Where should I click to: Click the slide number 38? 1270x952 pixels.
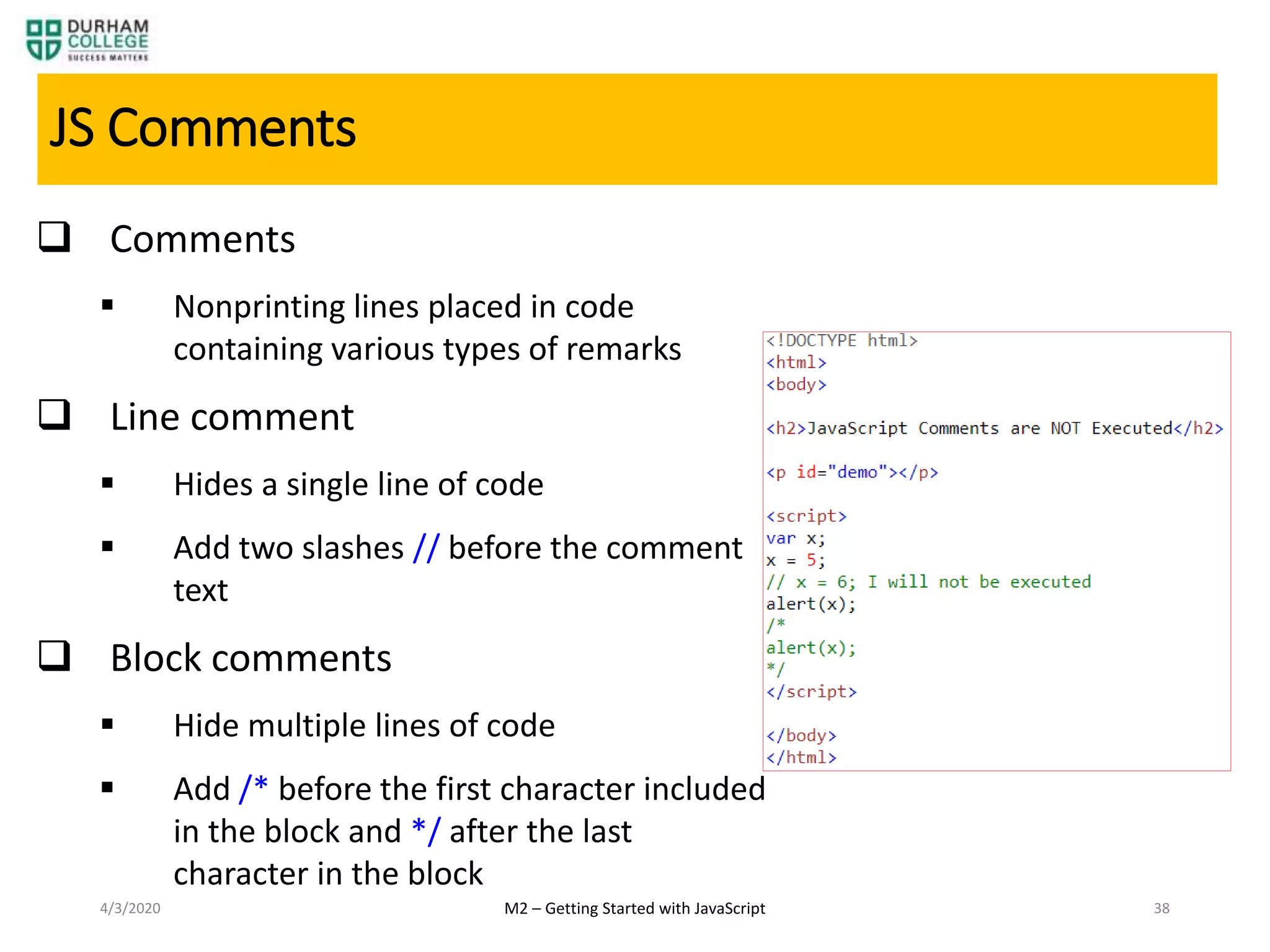(x=1161, y=908)
